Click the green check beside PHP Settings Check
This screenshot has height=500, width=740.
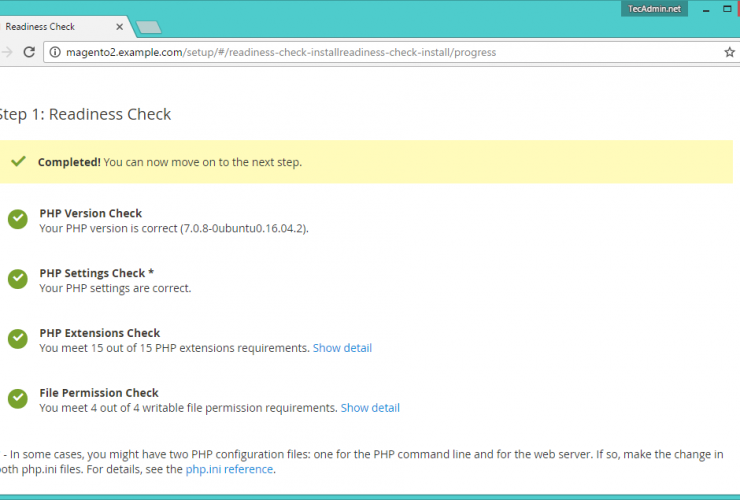pyautogui.click(x=17, y=280)
